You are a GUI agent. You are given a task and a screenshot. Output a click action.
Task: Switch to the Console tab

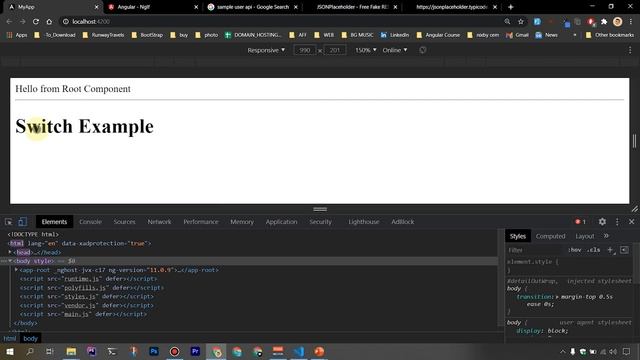click(90, 222)
